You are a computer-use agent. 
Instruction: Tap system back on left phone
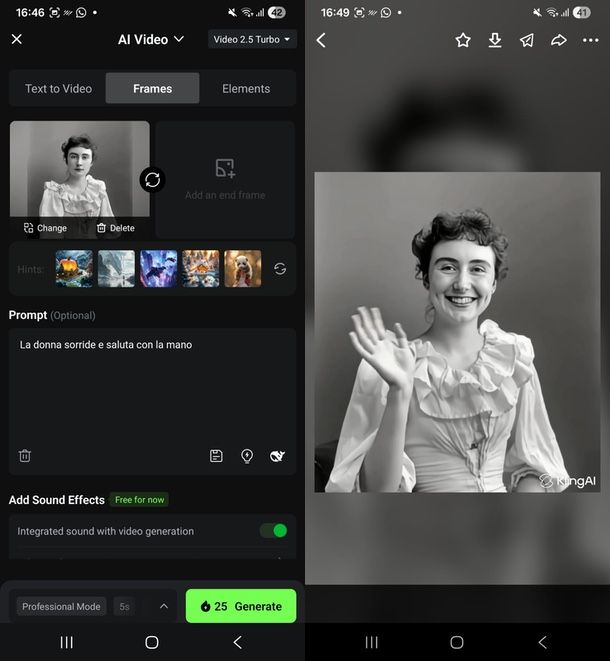(x=237, y=642)
